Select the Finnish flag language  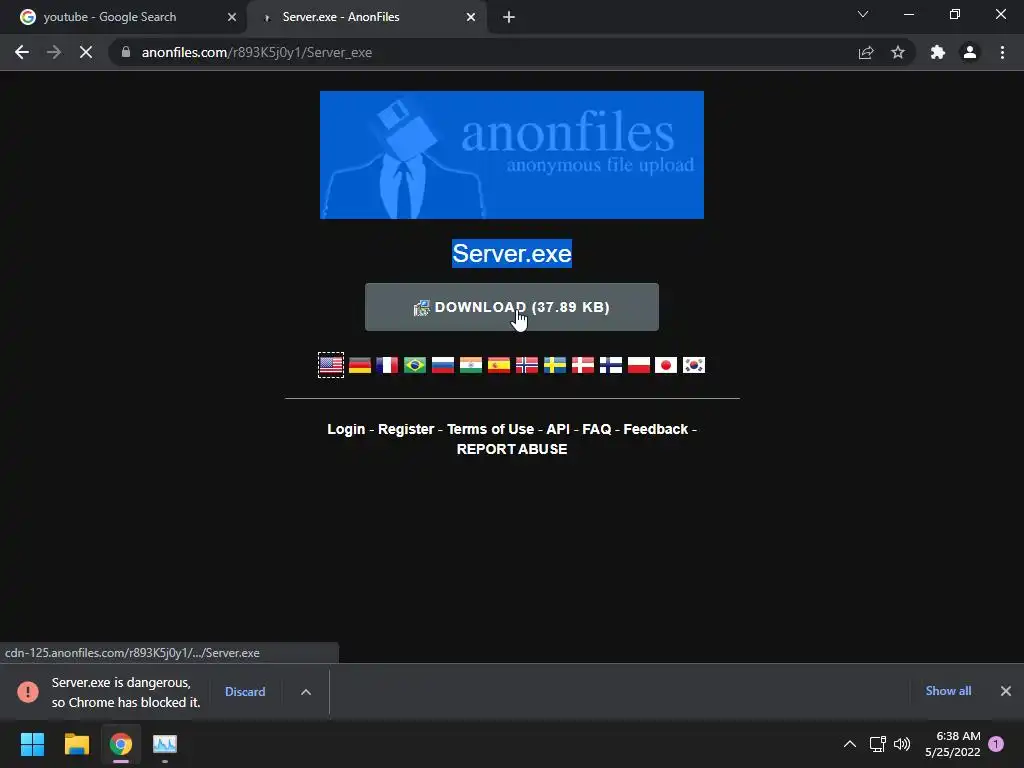point(611,365)
